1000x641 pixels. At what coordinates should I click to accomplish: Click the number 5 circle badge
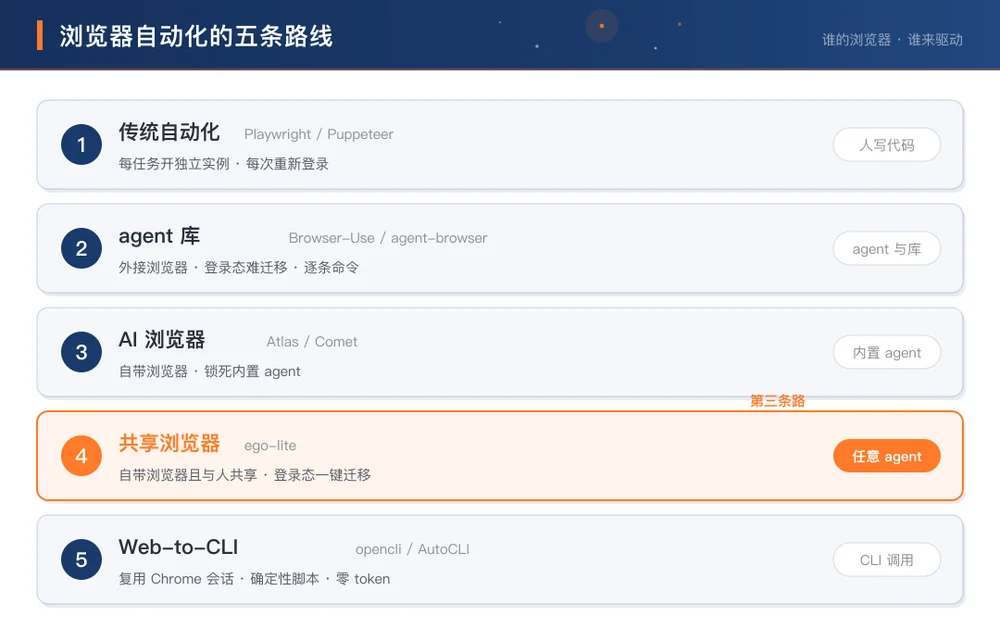pos(82,559)
